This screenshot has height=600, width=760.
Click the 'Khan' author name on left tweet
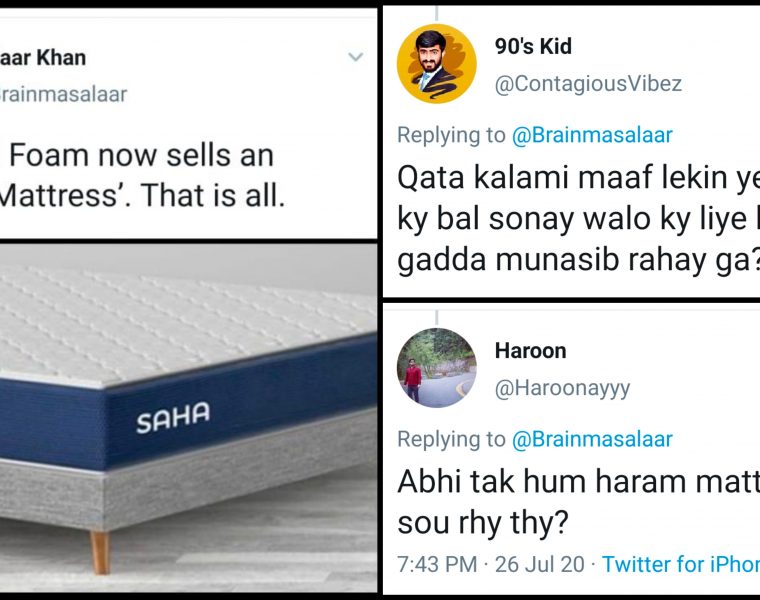(x=47, y=57)
